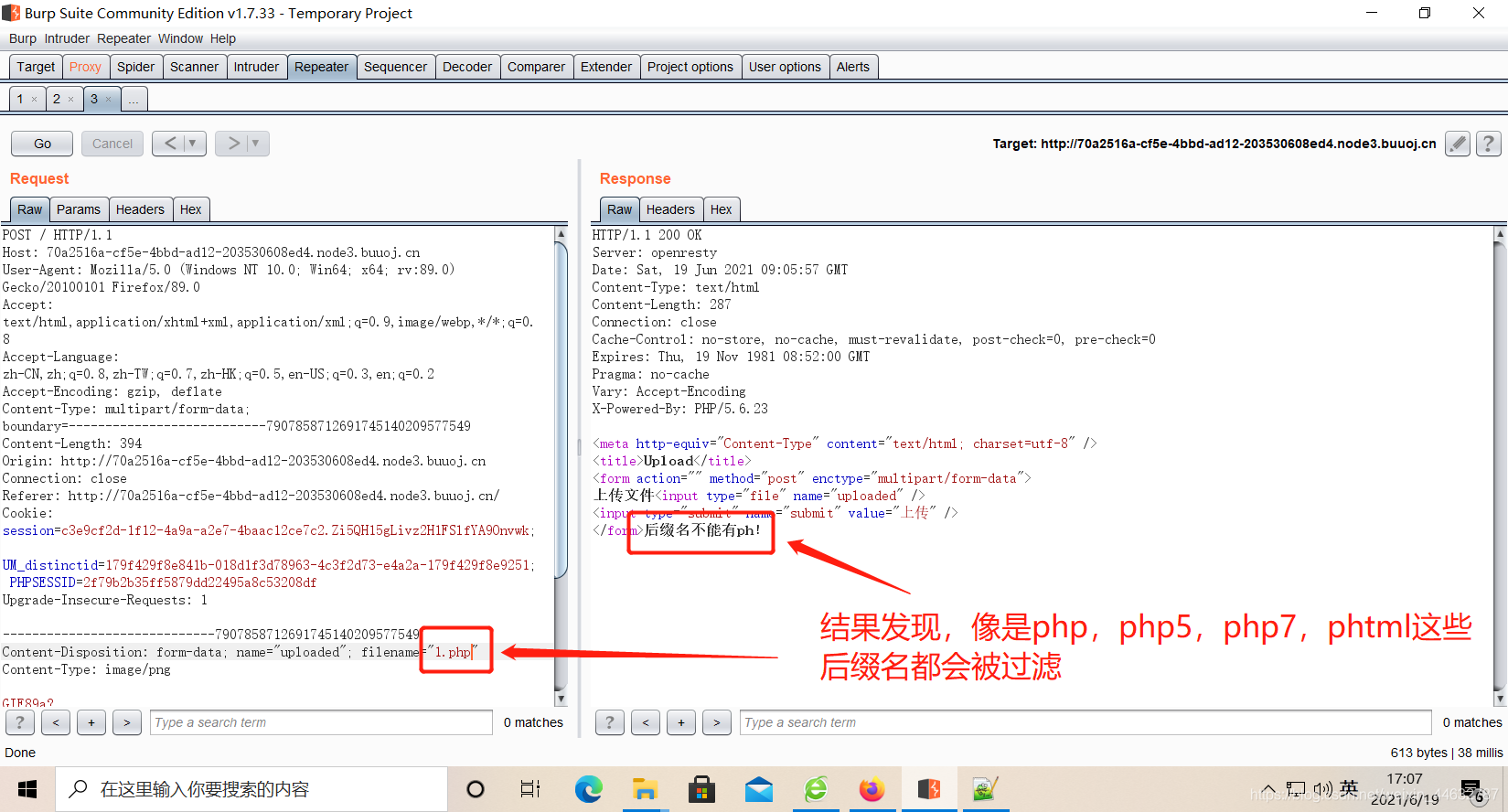This screenshot has width=1508, height=812.
Task: Click response pane vertical scrollbar
Action: pyautogui.click(x=1500, y=466)
